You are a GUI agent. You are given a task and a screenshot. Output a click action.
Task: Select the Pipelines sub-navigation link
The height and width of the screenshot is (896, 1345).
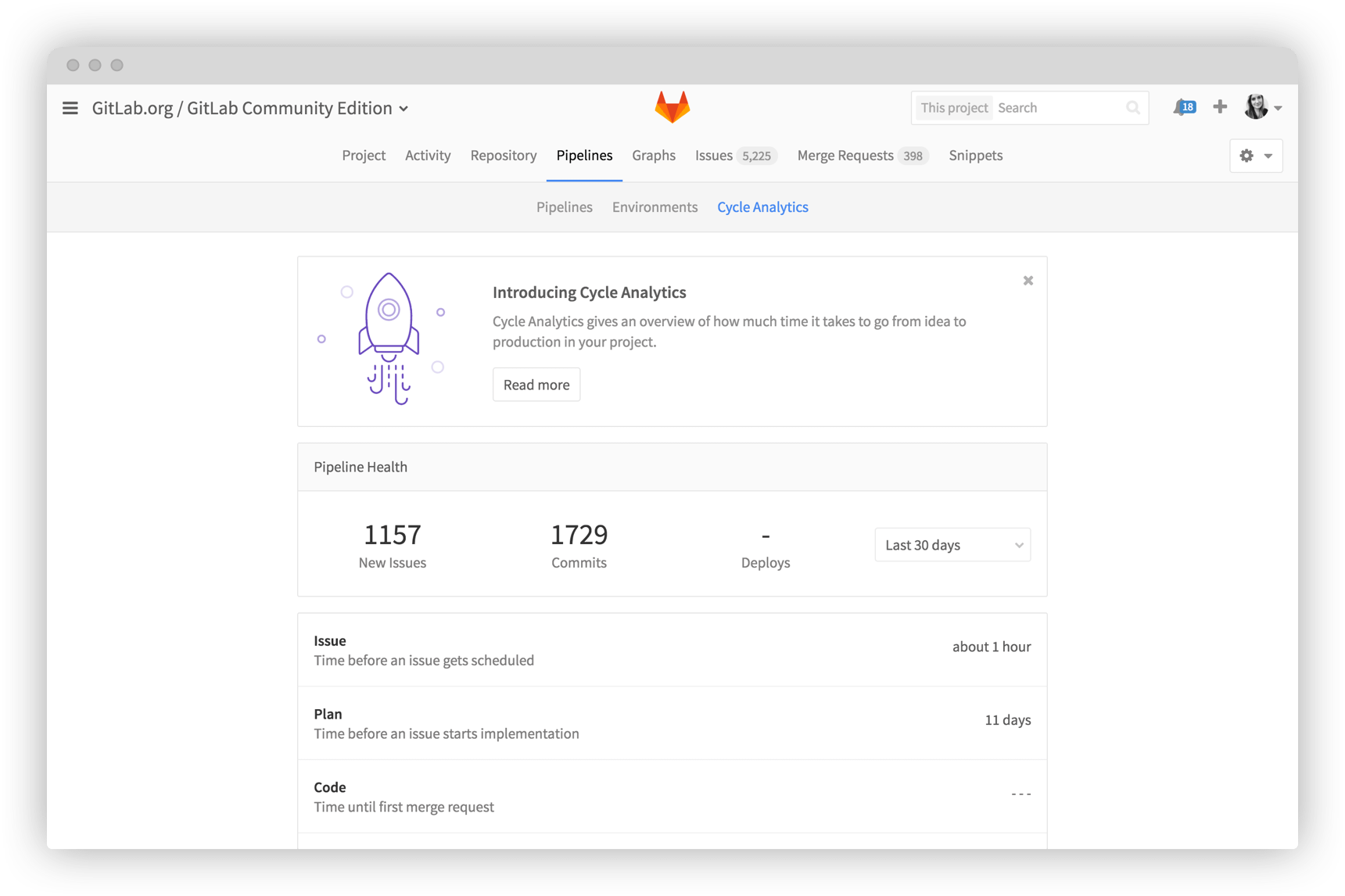tap(565, 207)
